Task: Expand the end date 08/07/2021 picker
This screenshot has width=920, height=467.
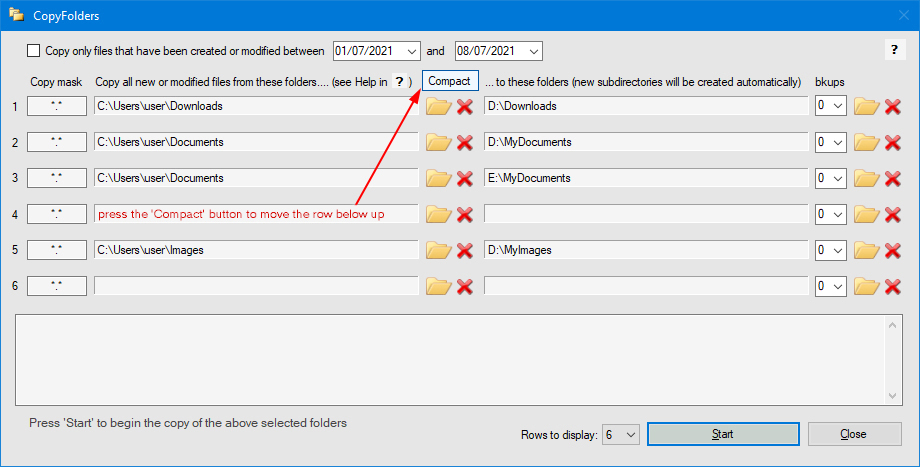Action: [532, 51]
